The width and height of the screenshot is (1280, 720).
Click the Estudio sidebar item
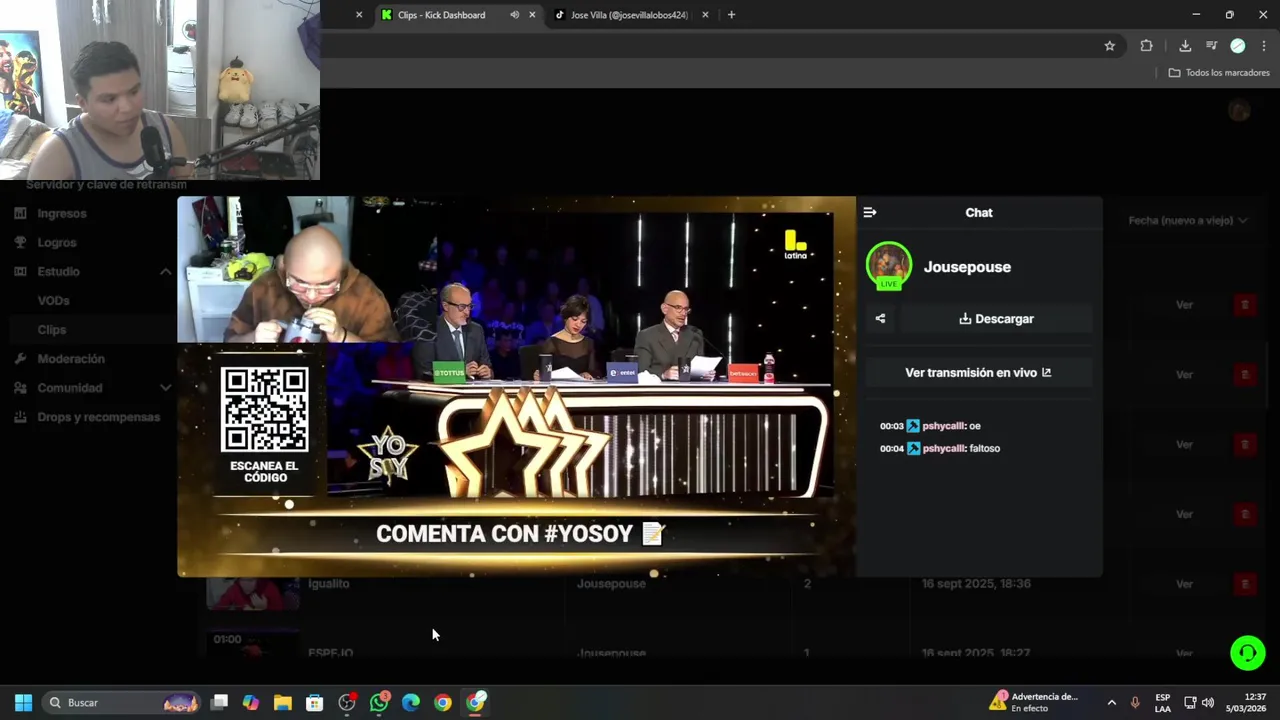tap(58, 271)
